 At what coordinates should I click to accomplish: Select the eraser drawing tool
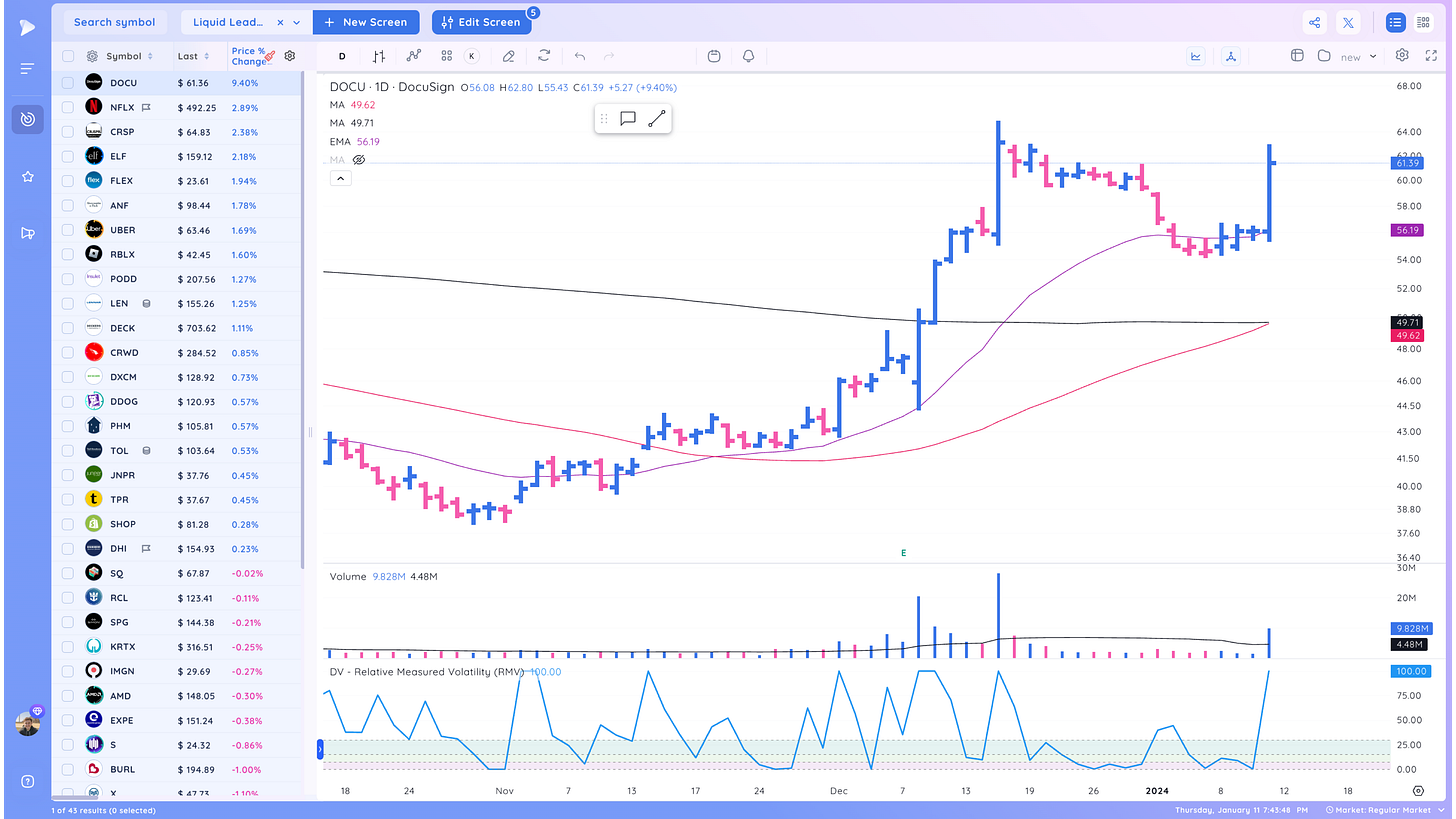pos(509,56)
